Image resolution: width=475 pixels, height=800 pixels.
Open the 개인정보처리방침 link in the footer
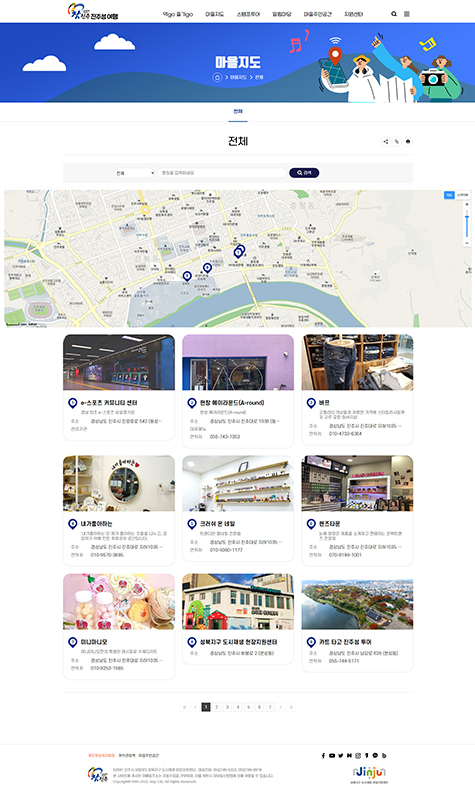click(102, 756)
